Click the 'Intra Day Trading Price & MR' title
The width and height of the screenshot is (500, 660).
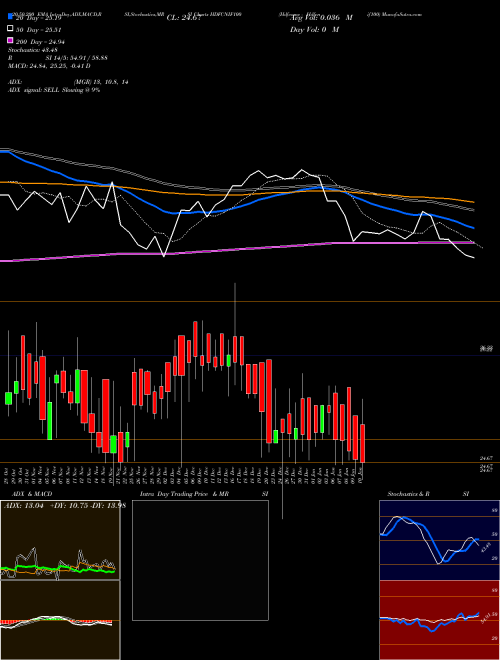pos(184,494)
